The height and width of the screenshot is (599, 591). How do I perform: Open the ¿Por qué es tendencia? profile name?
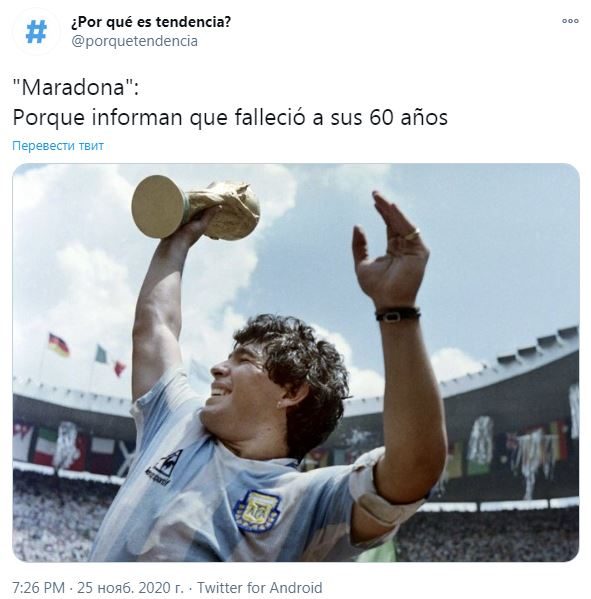pos(151,22)
